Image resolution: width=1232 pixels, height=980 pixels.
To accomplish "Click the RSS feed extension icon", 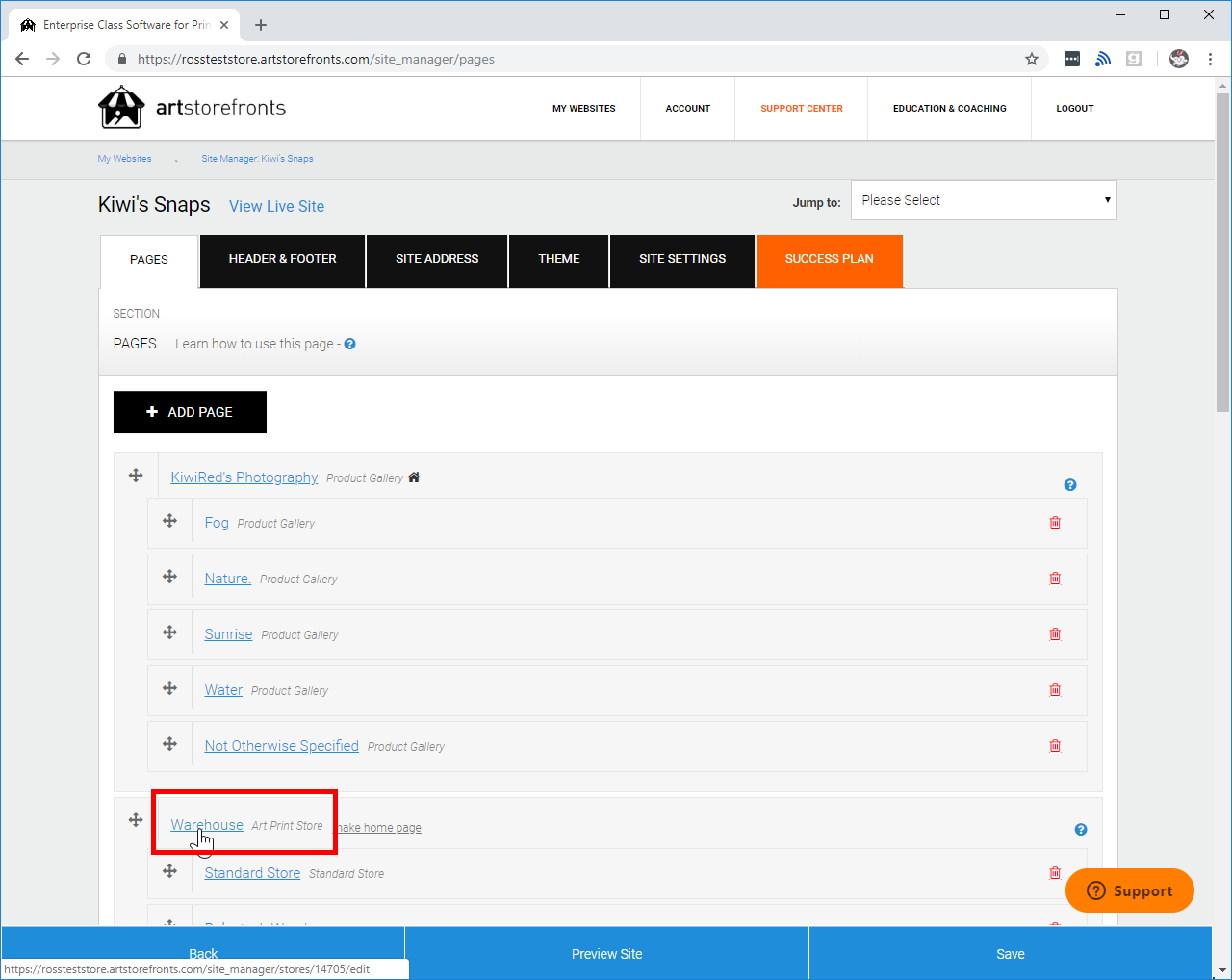I will point(1103,59).
